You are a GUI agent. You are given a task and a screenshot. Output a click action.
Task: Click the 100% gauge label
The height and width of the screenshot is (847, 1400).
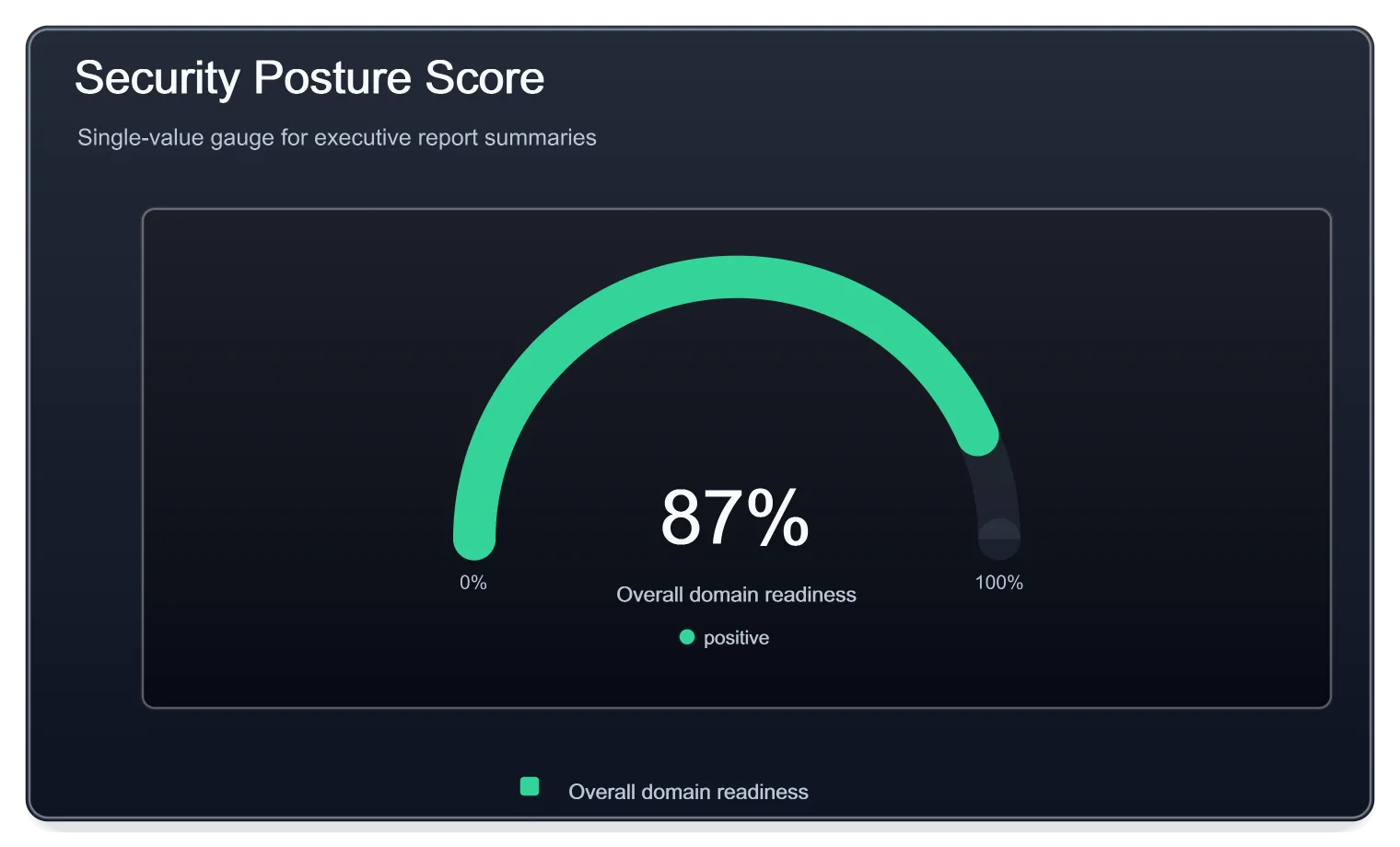(x=999, y=583)
